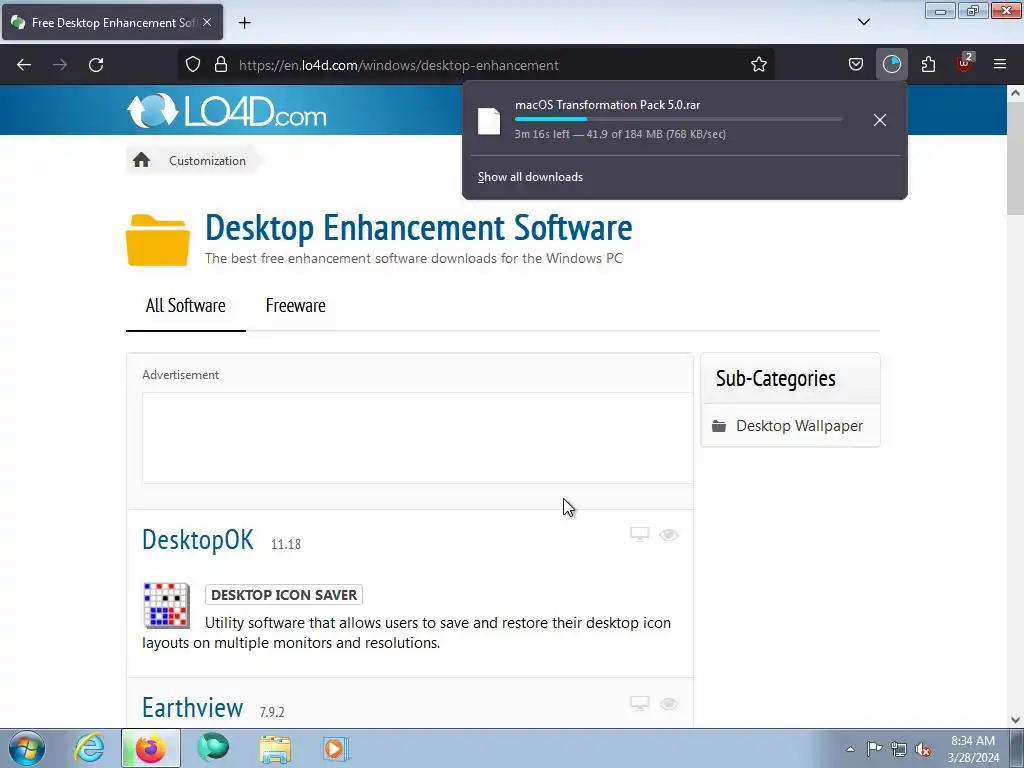Click the empty advertisement box
1024x768 pixels.
pyautogui.click(x=417, y=438)
